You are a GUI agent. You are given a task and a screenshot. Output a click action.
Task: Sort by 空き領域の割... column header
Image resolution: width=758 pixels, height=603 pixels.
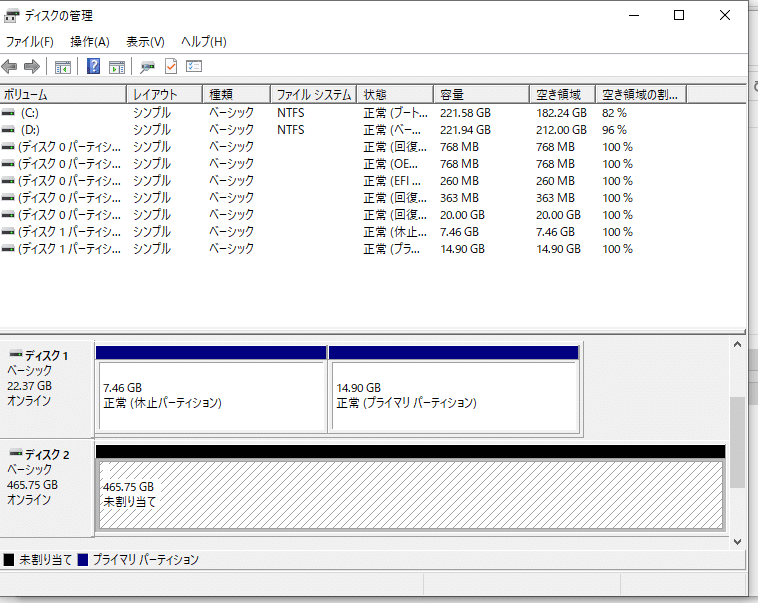tap(641, 94)
